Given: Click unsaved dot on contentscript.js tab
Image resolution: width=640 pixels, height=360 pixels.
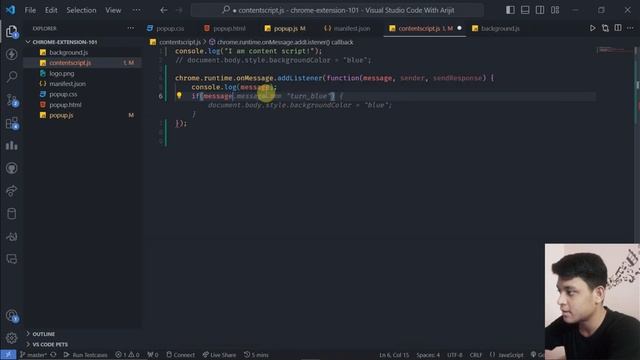Looking at the screenshot, I should click(x=459, y=28).
